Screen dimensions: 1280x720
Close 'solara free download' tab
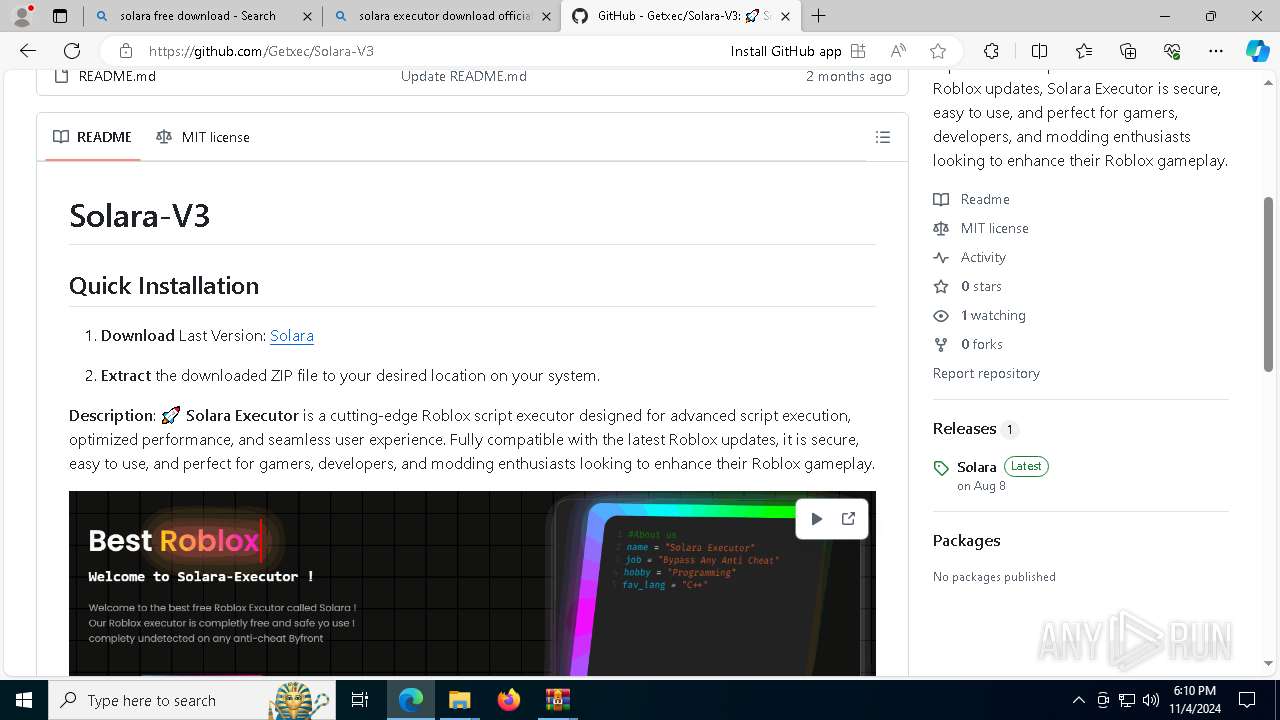click(307, 16)
